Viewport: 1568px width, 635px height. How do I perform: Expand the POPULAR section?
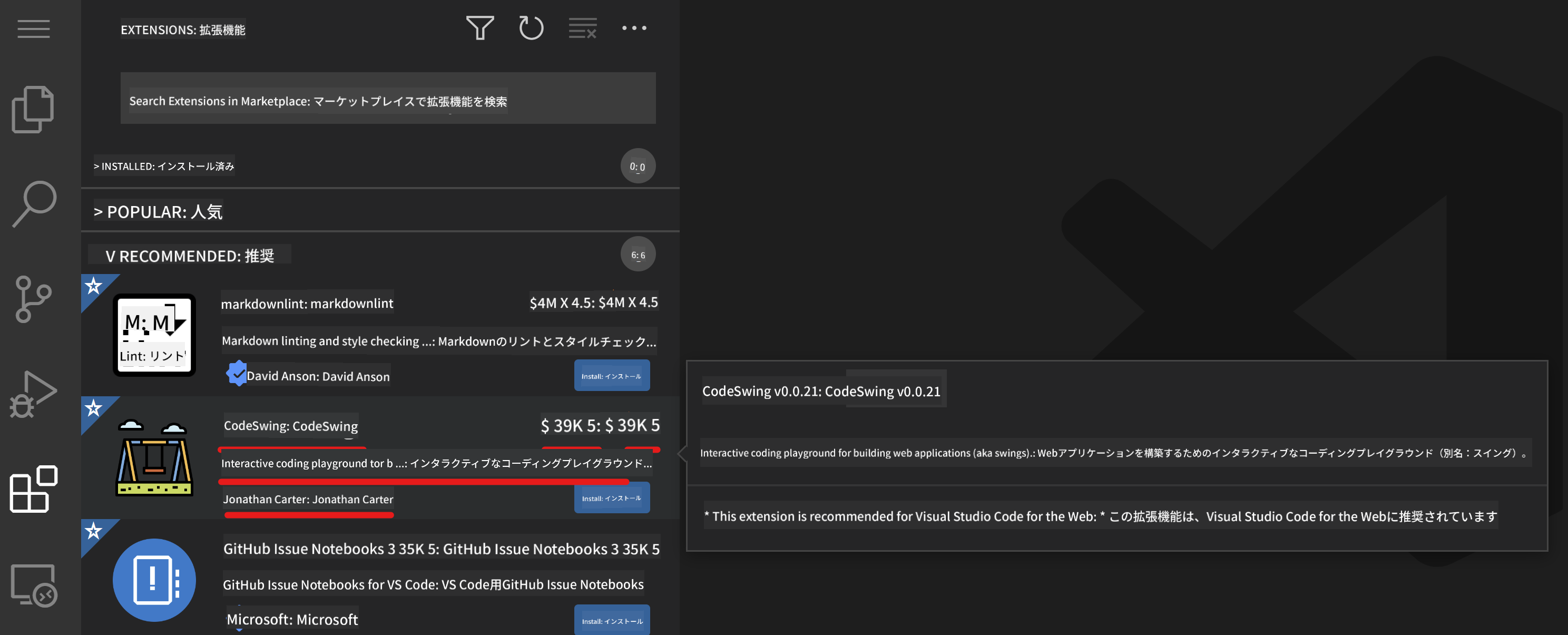pos(158,212)
